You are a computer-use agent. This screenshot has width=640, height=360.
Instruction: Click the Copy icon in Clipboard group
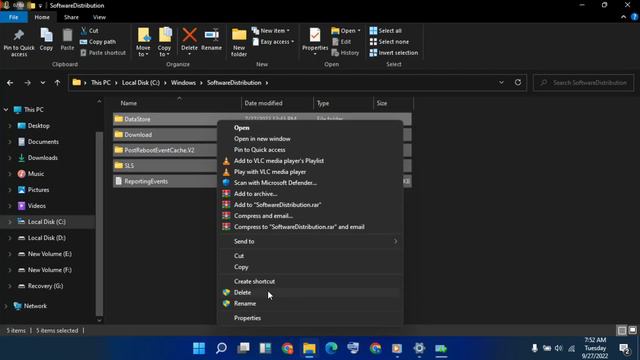(x=46, y=40)
